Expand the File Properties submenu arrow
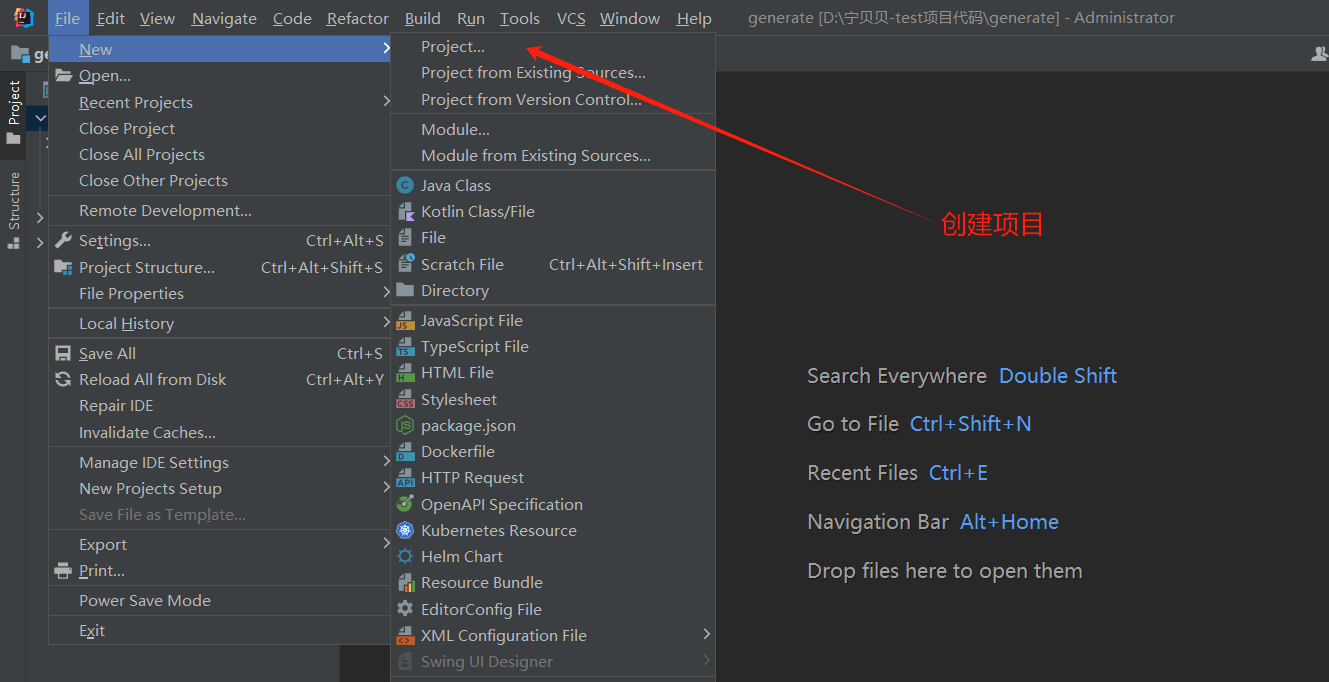The width and height of the screenshot is (1329, 682). (386, 293)
